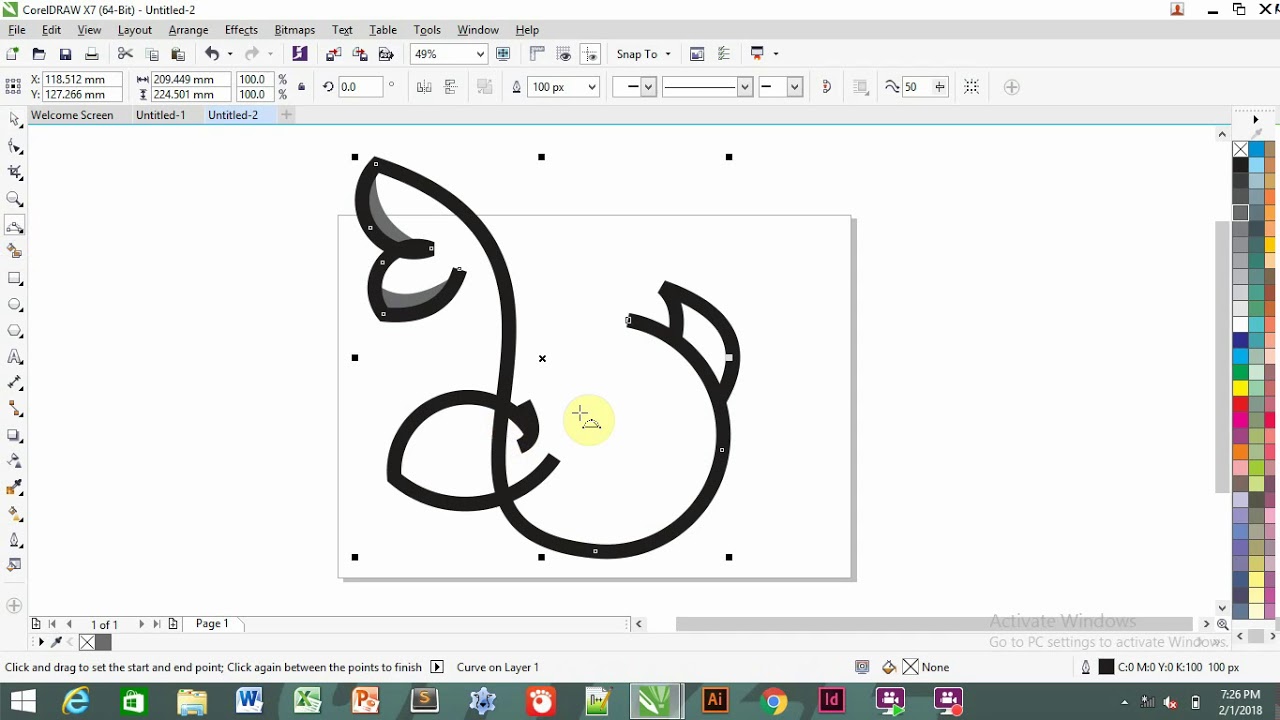Select the Shape edit tool
The image size is (1280, 720).
[x=15, y=147]
